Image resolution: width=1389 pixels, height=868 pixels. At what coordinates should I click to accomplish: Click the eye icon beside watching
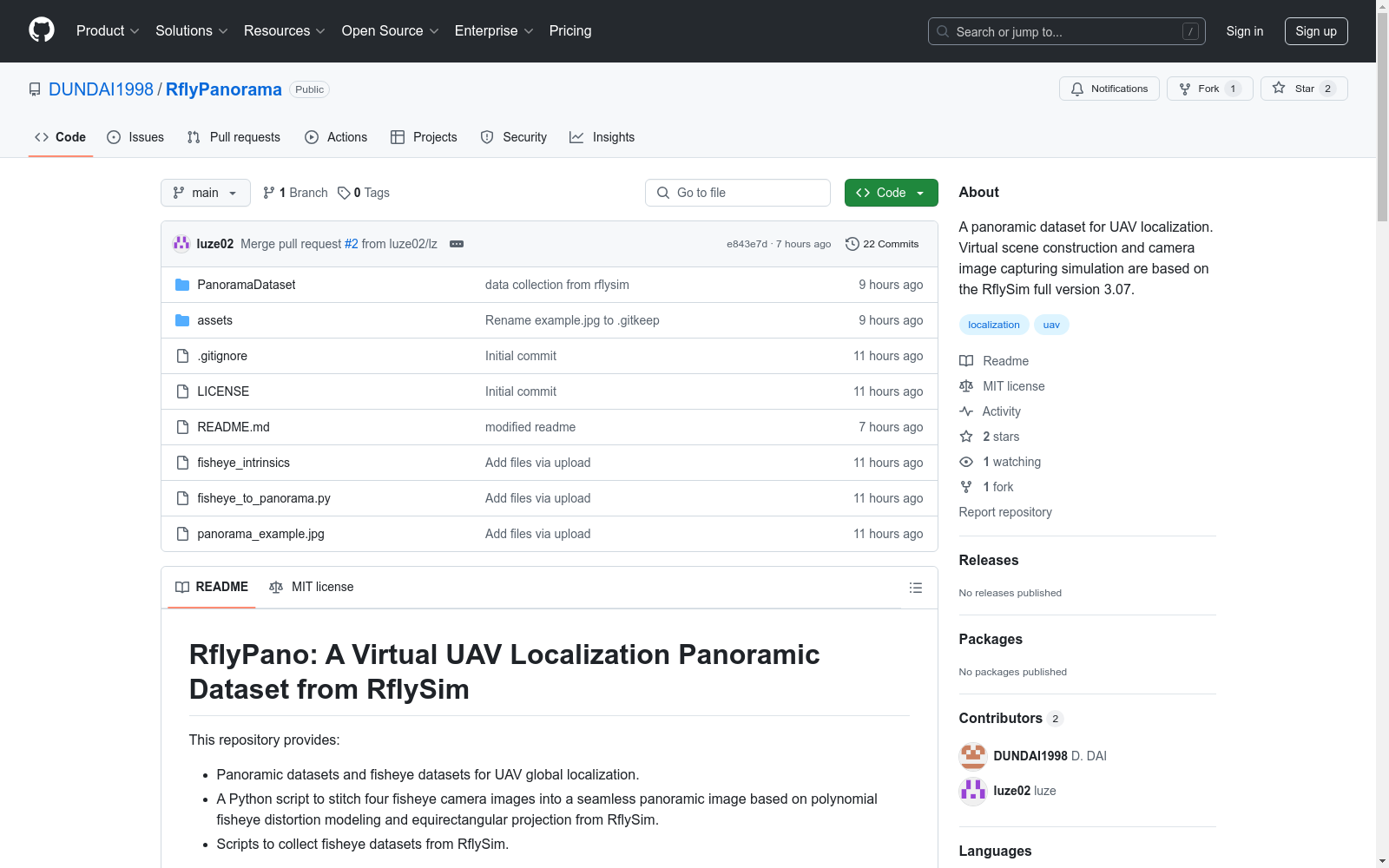966,462
